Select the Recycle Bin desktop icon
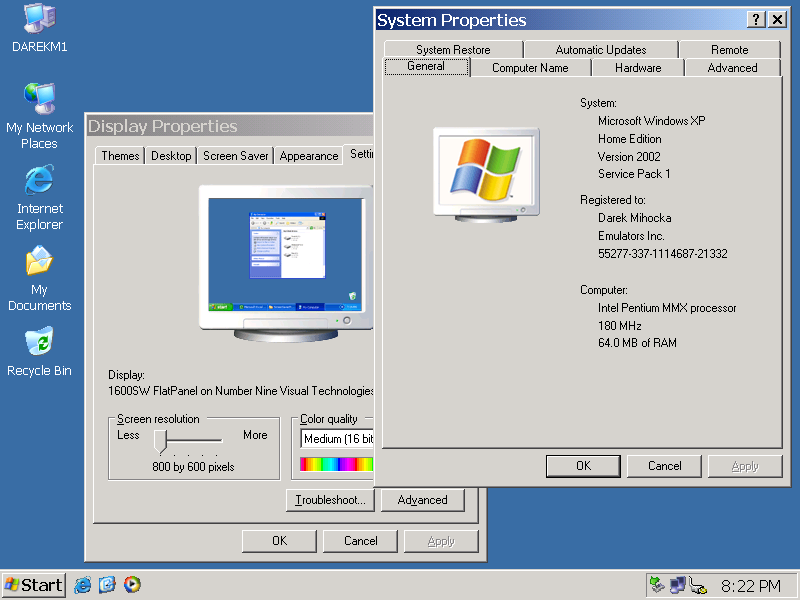Image resolution: width=800 pixels, height=600 pixels. pyautogui.click(x=39, y=352)
